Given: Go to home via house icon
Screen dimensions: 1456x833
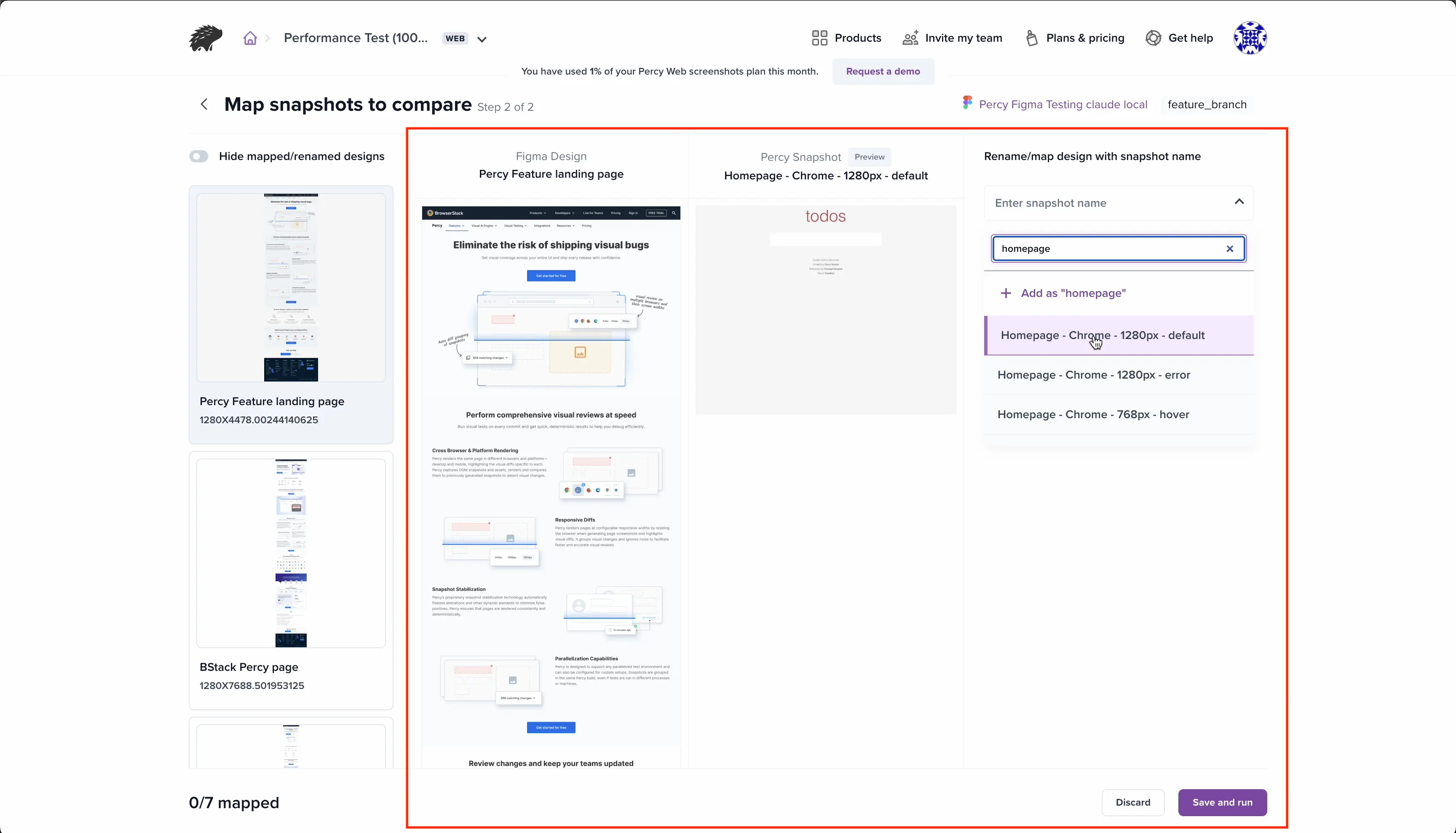Looking at the screenshot, I should pyautogui.click(x=250, y=38).
